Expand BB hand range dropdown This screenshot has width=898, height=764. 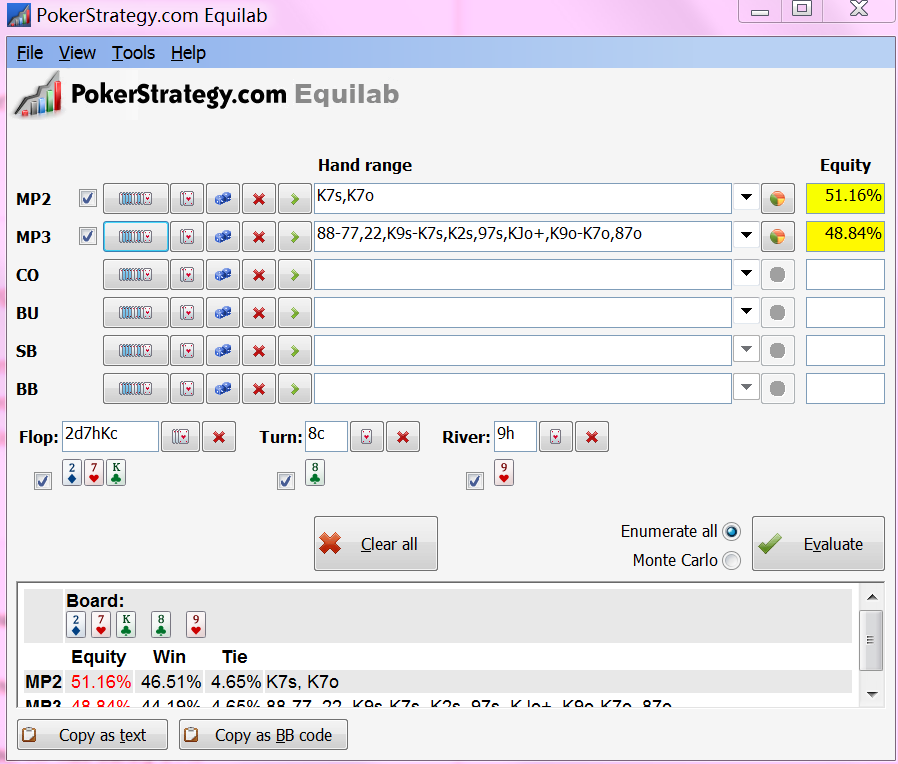[x=746, y=387]
